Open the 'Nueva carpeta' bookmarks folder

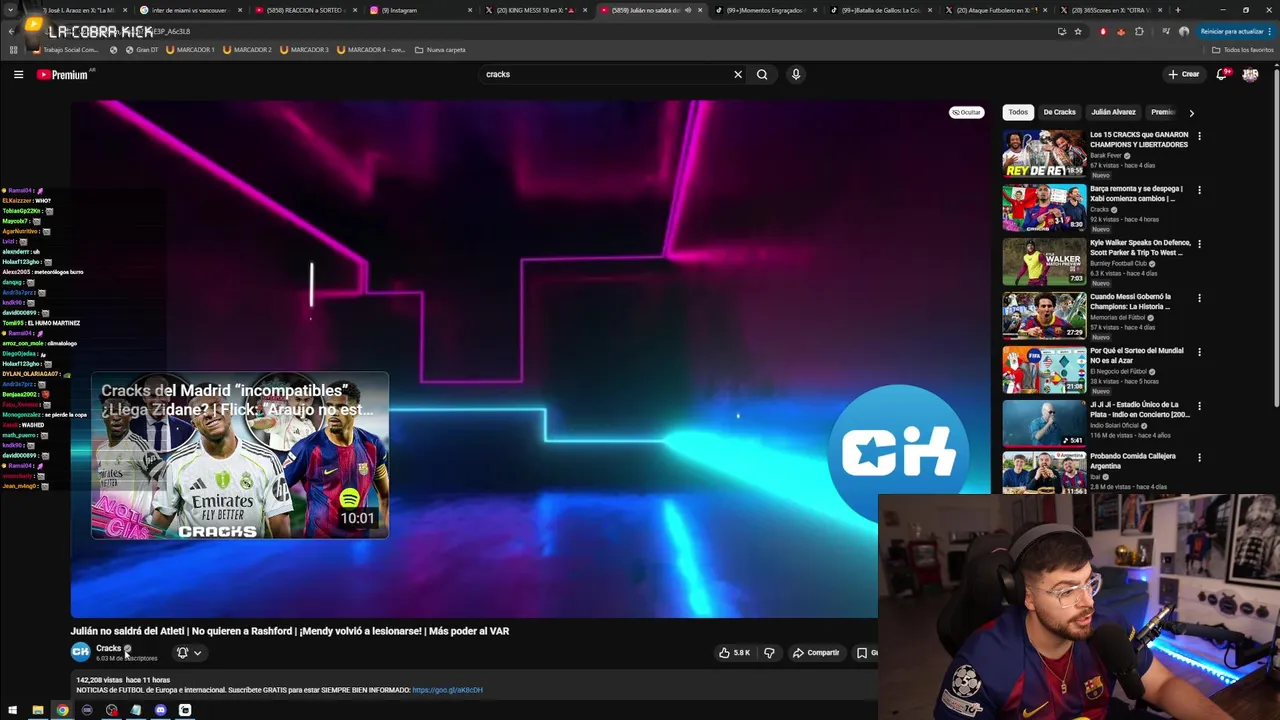pyautogui.click(x=440, y=49)
